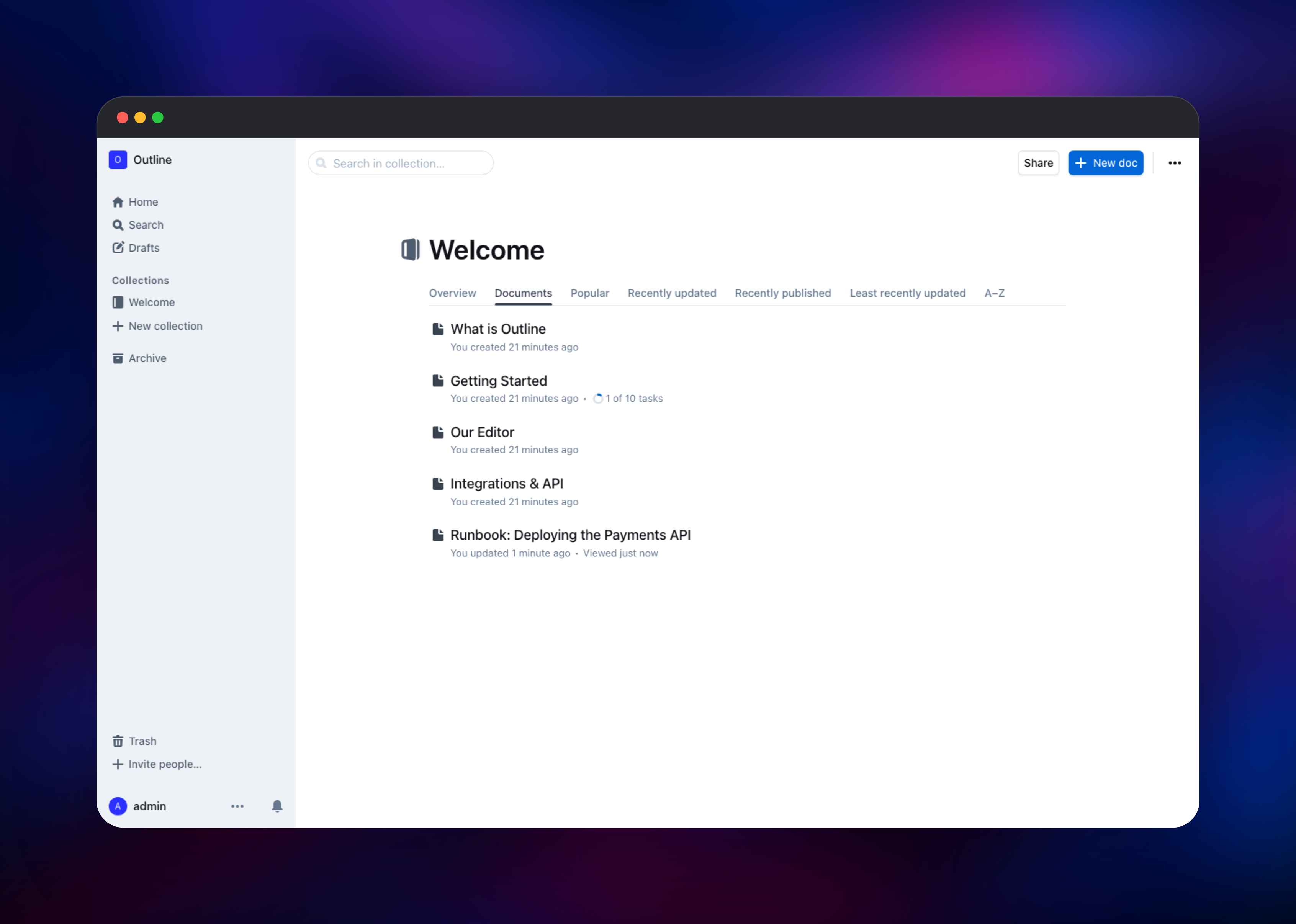Click the Welcome collection book icon in sidebar
Image resolution: width=1296 pixels, height=924 pixels.
[118, 302]
